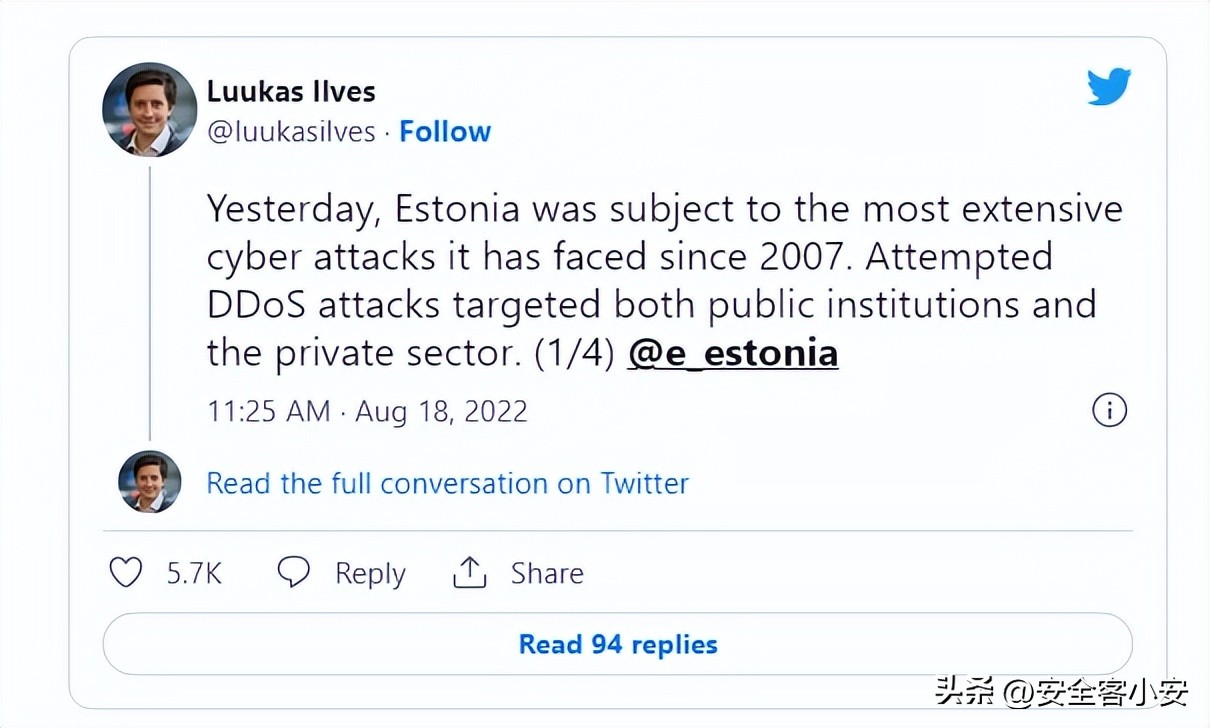Screen dimensions: 1210x728
Task: Click the Twitter bird logo
Action: (1109, 88)
